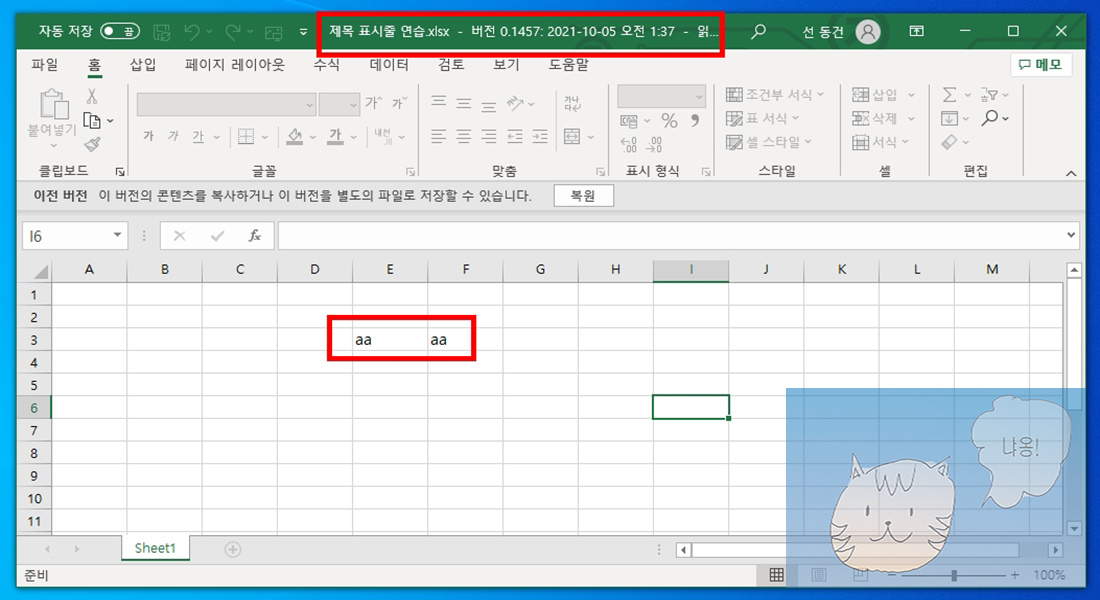Click the comma style icon
The width and height of the screenshot is (1100, 600).
(x=695, y=121)
